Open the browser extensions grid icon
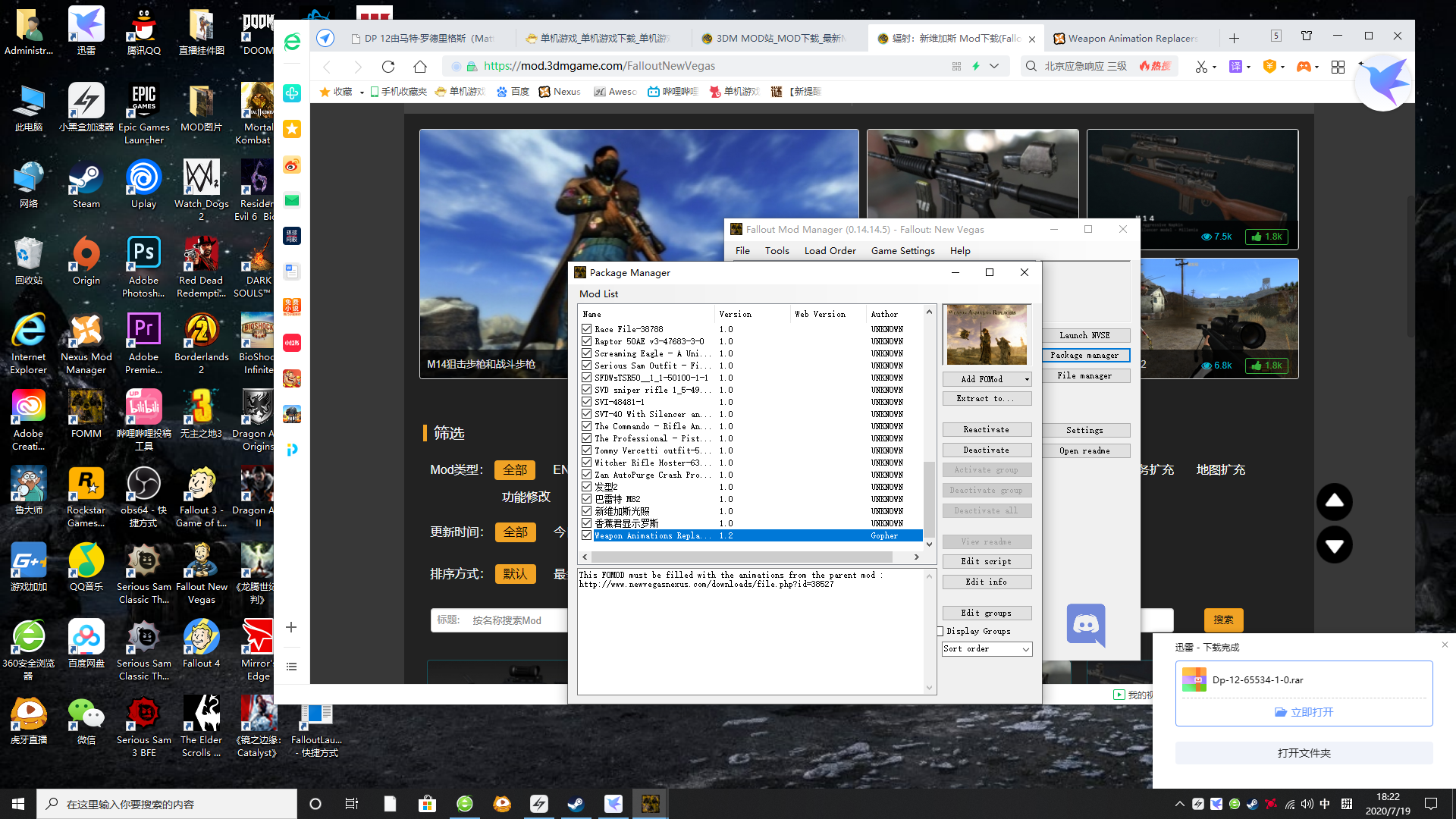This screenshot has width=1456, height=819. click(1338, 67)
